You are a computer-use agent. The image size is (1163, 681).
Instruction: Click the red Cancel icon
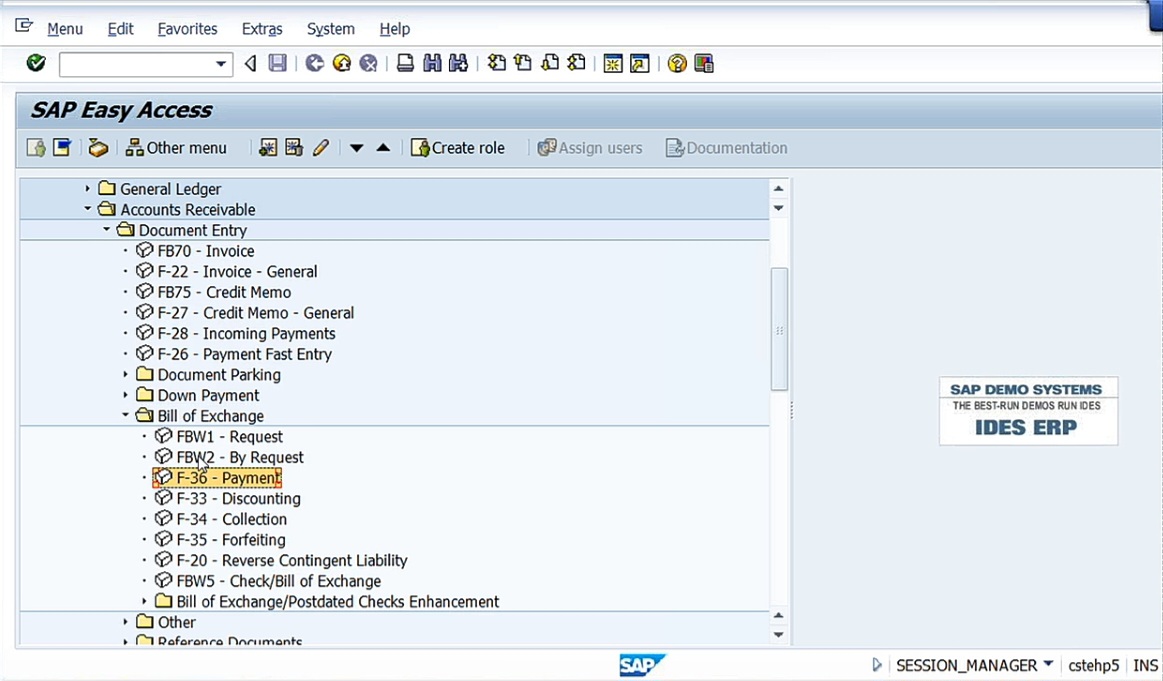(368, 63)
